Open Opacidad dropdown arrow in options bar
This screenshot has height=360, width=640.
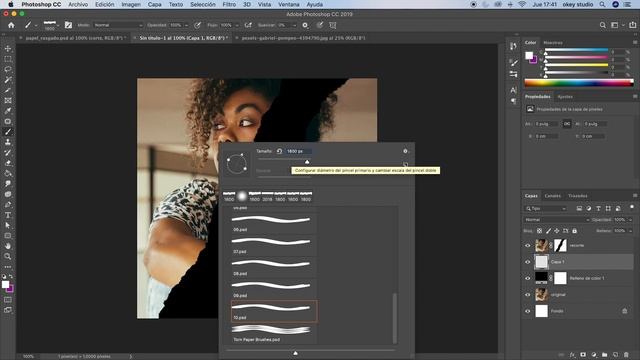187,25
